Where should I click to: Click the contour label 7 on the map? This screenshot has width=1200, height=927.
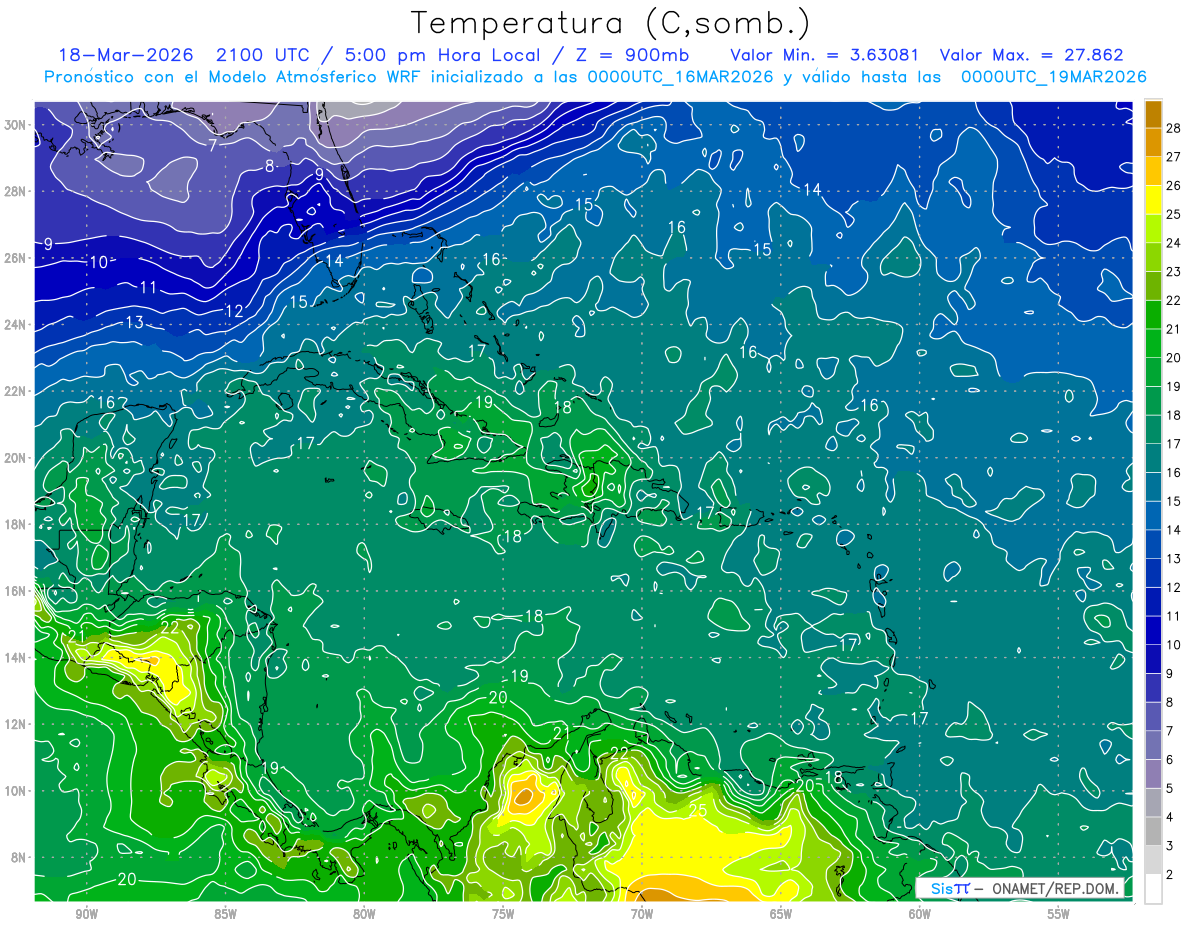[213, 145]
